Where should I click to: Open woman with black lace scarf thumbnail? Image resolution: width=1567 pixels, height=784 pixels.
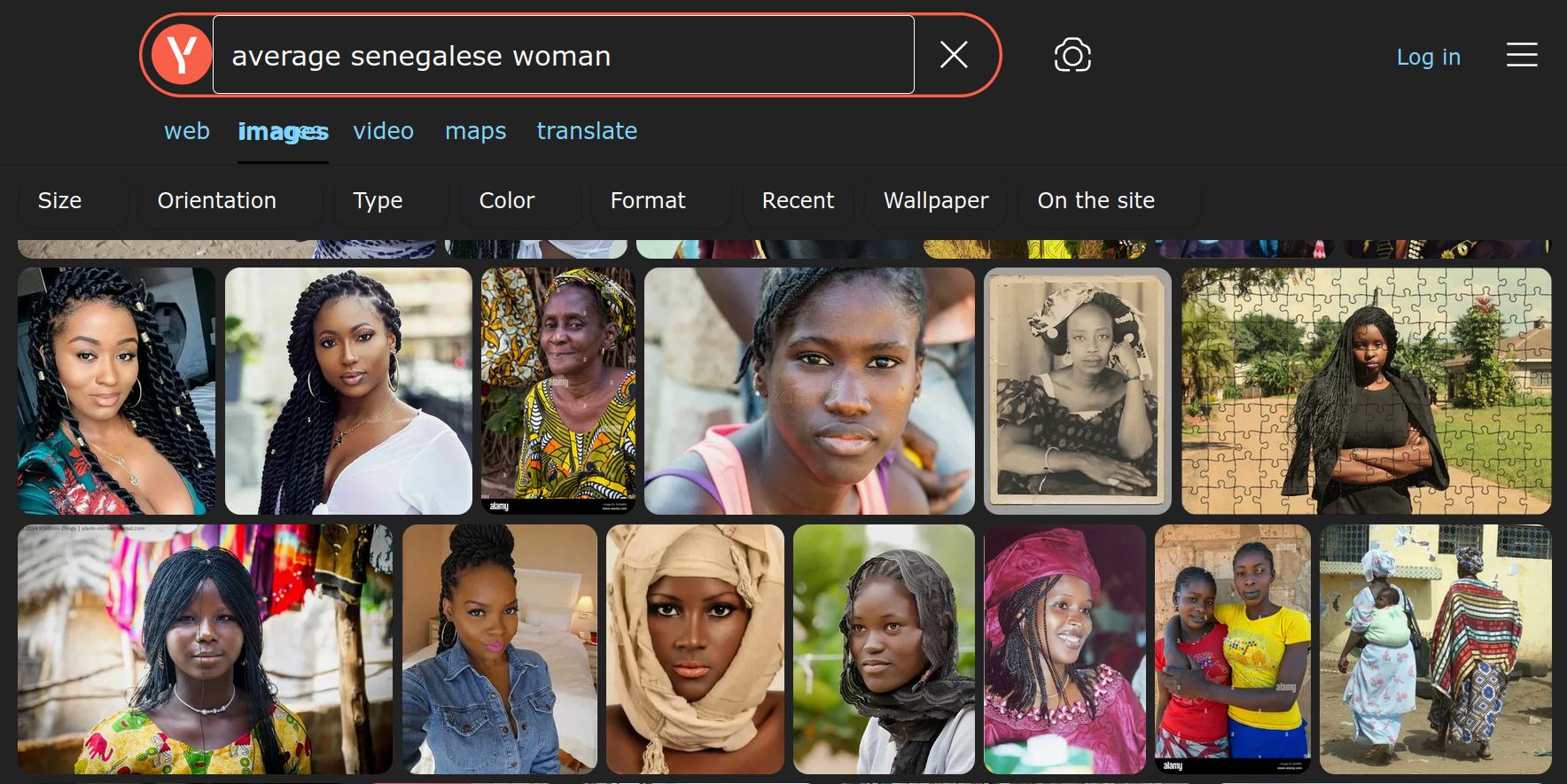coord(884,649)
